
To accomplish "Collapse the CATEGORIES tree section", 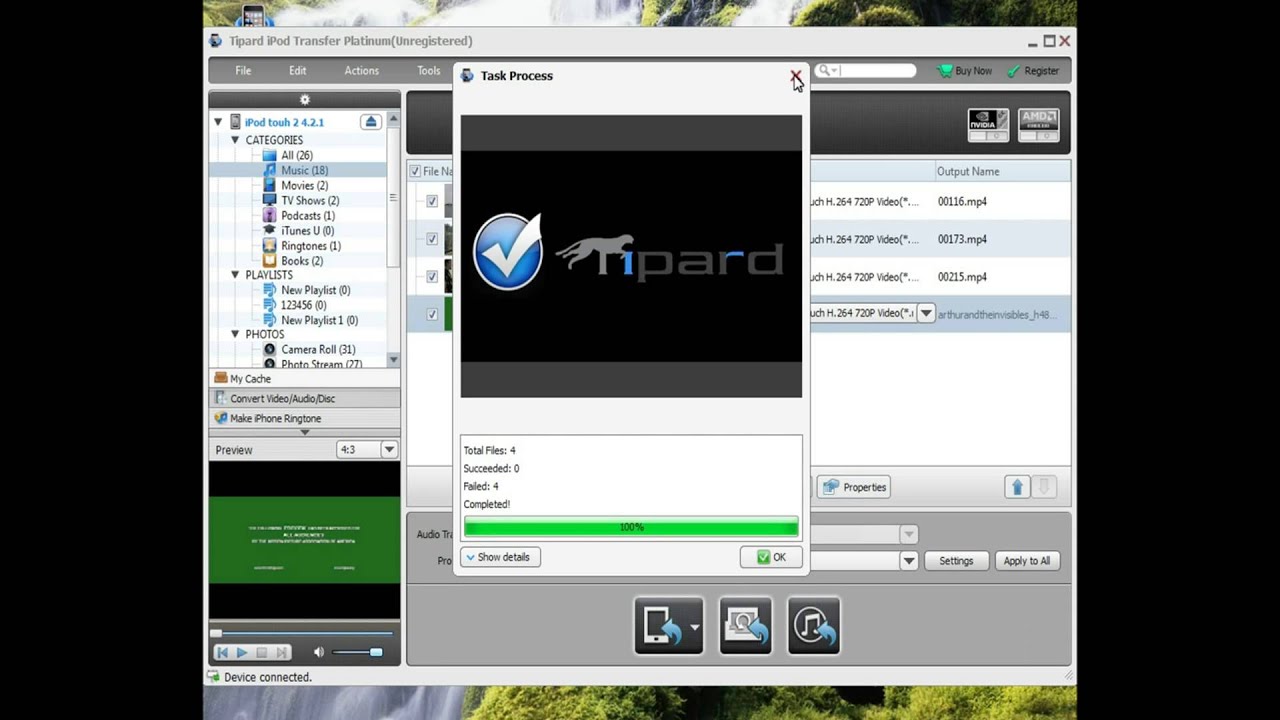I will pyautogui.click(x=235, y=140).
